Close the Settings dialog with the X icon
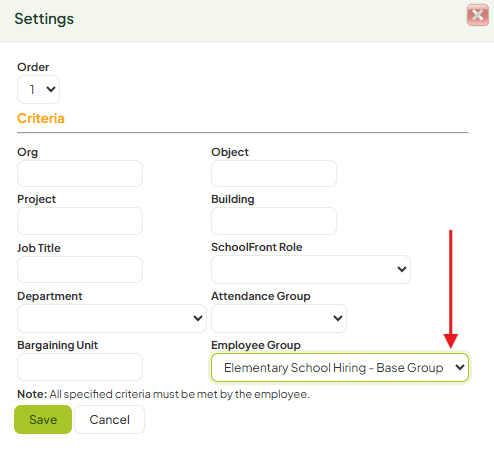Screen dimensions: 494x450 pyautogui.click(x=478, y=15)
